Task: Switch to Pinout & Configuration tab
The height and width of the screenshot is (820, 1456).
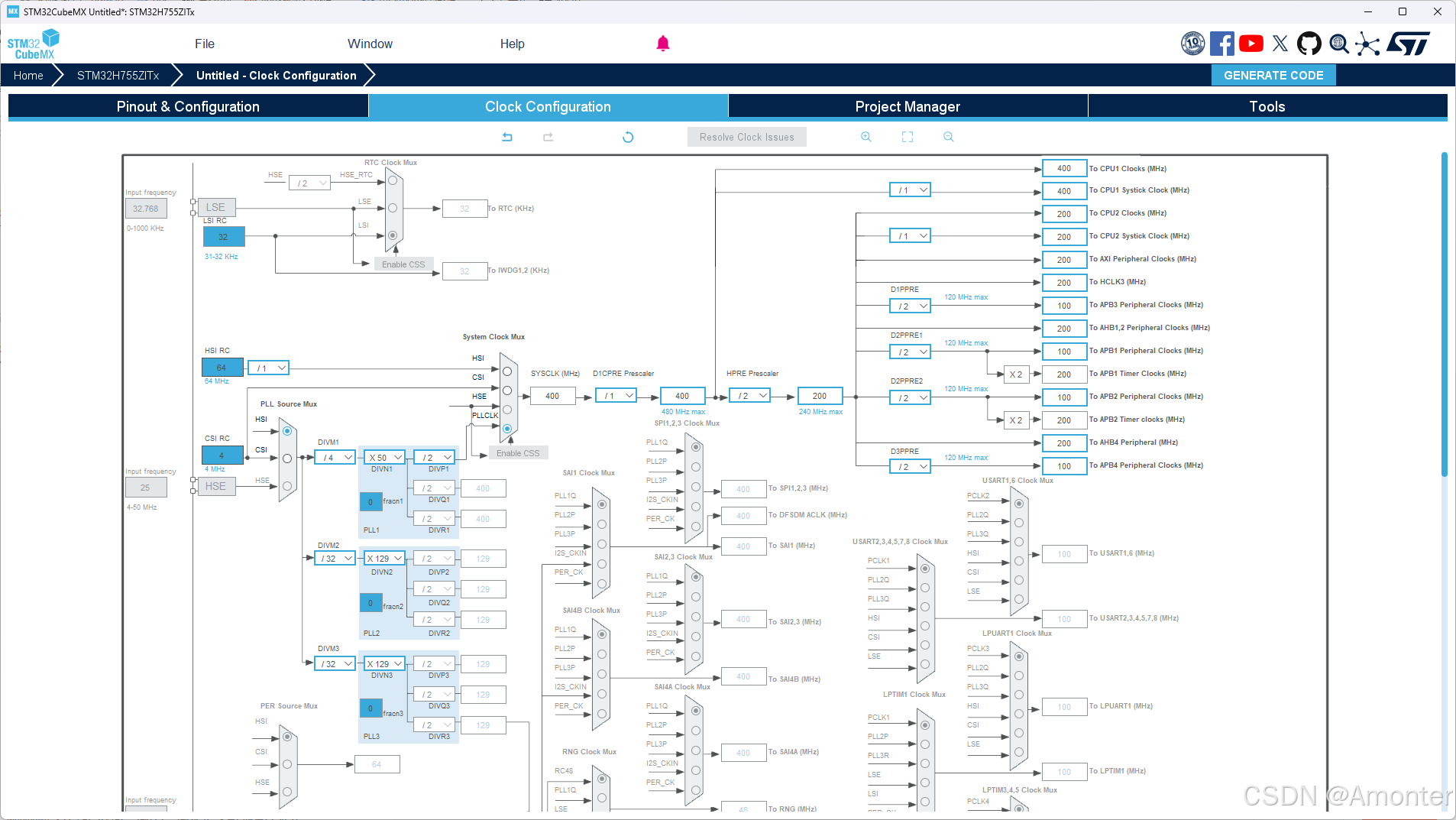Action: (x=188, y=107)
